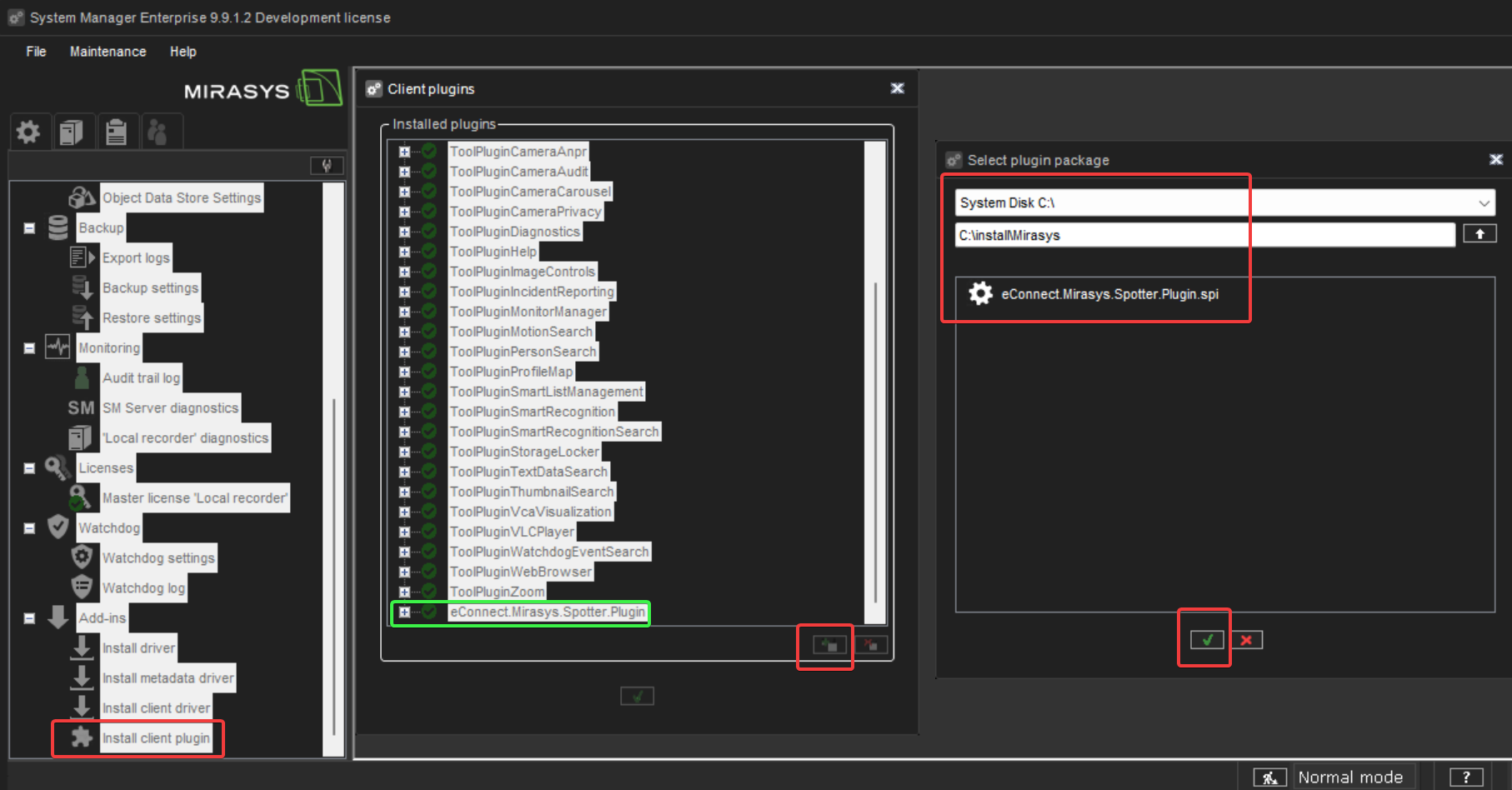1512x790 pixels.
Task: Toggle the status check next to ToolPluginHelp
Action: click(428, 251)
